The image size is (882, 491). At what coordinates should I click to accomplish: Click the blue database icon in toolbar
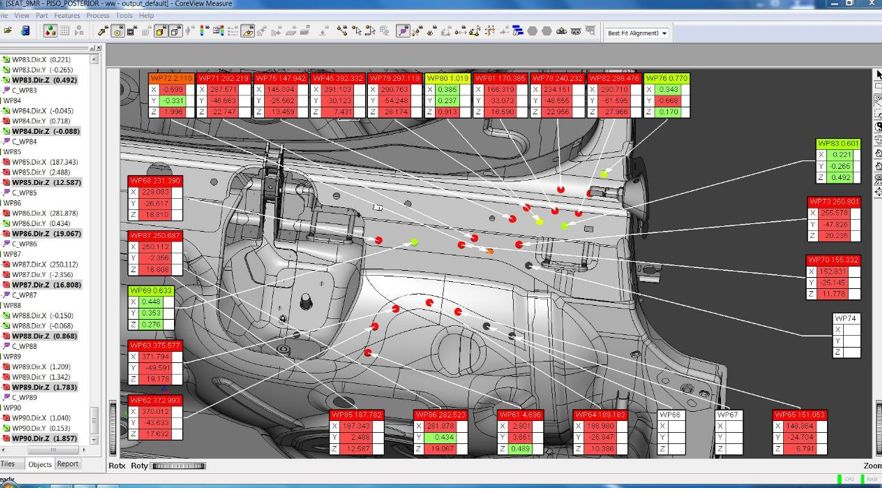coord(26,31)
